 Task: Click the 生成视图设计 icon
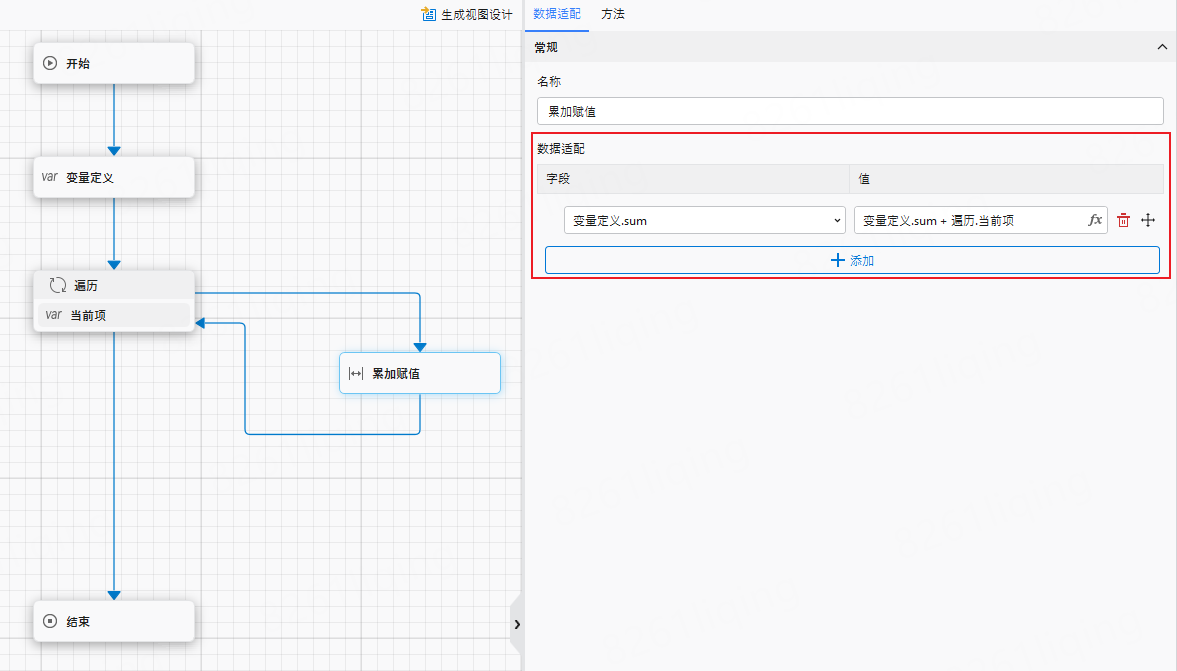click(x=429, y=14)
